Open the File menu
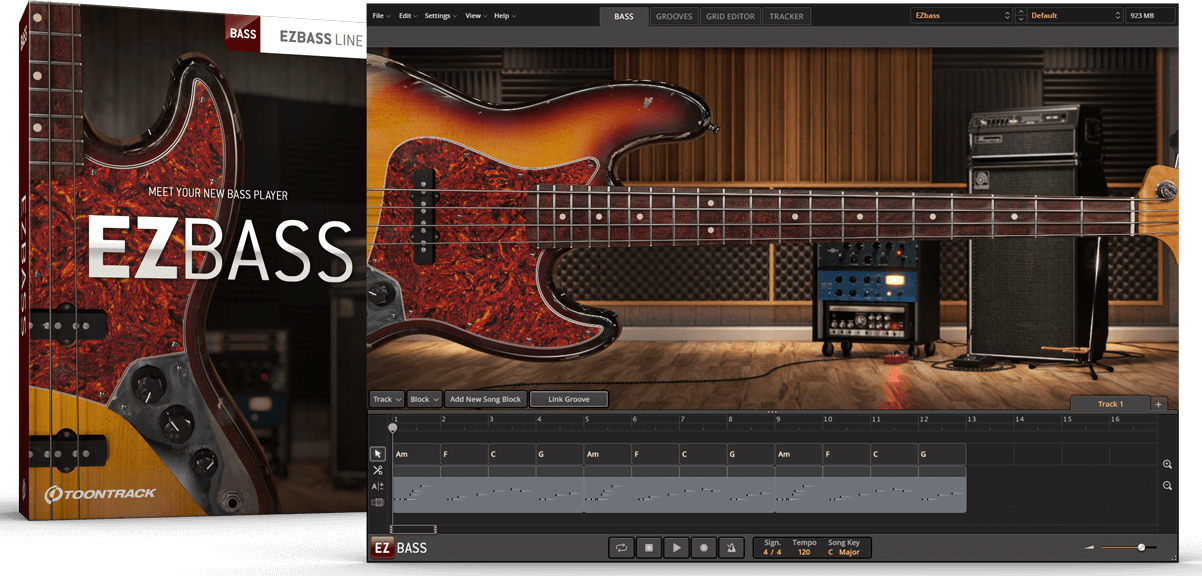This screenshot has height=576, width=1202. point(380,16)
